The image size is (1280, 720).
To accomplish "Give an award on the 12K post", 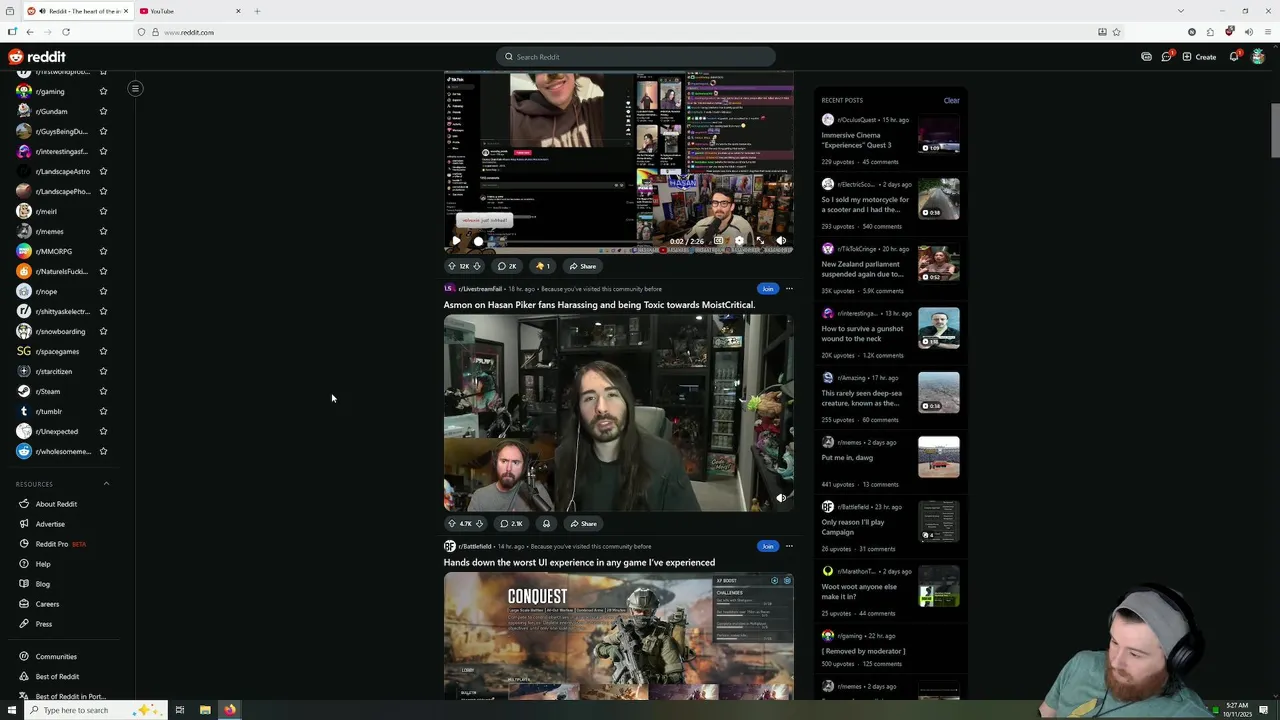I will click(542, 266).
